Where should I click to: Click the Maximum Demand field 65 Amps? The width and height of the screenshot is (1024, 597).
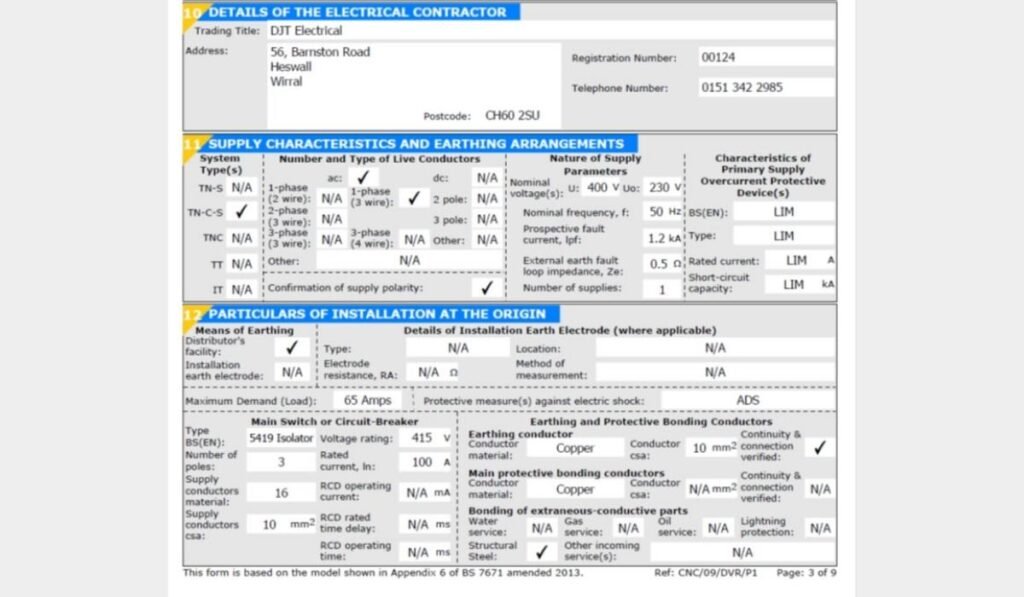tap(368, 400)
